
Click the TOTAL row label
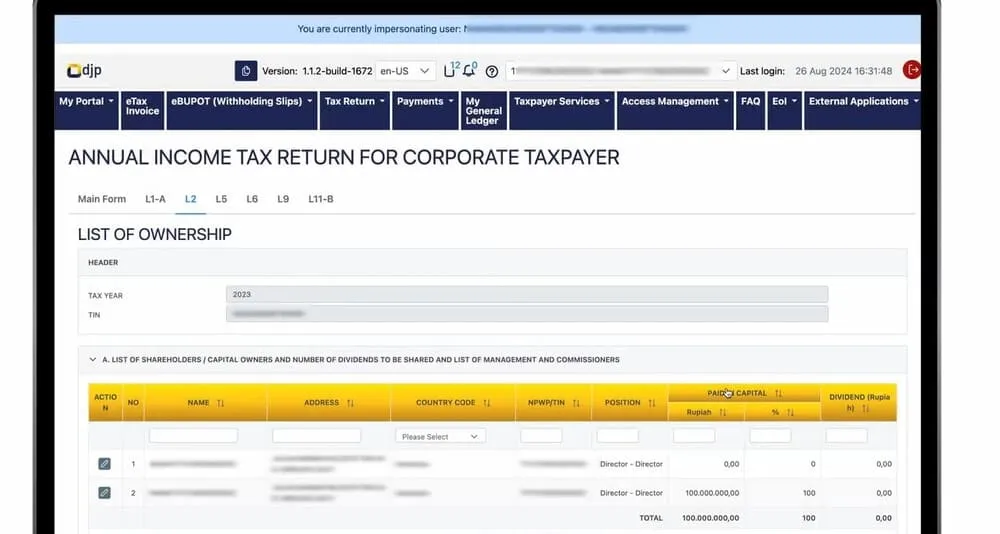click(x=651, y=518)
